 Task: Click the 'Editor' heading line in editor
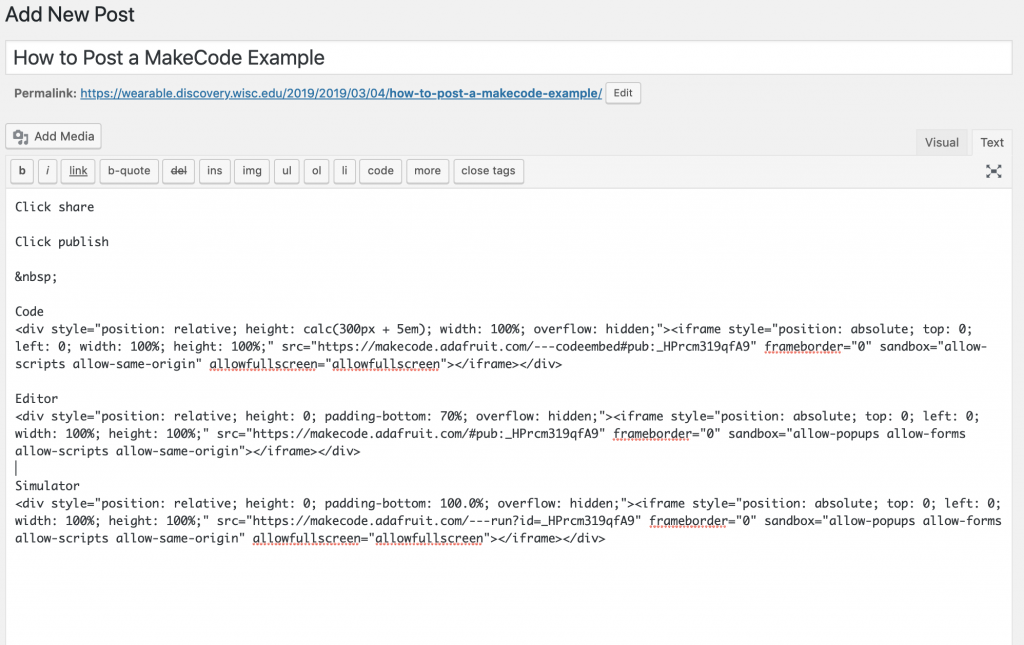pyautogui.click(x=37, y=399)
